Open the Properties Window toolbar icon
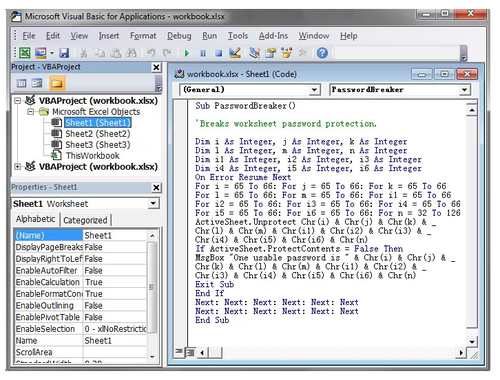 pyautogui.click(x=271, y=53)
